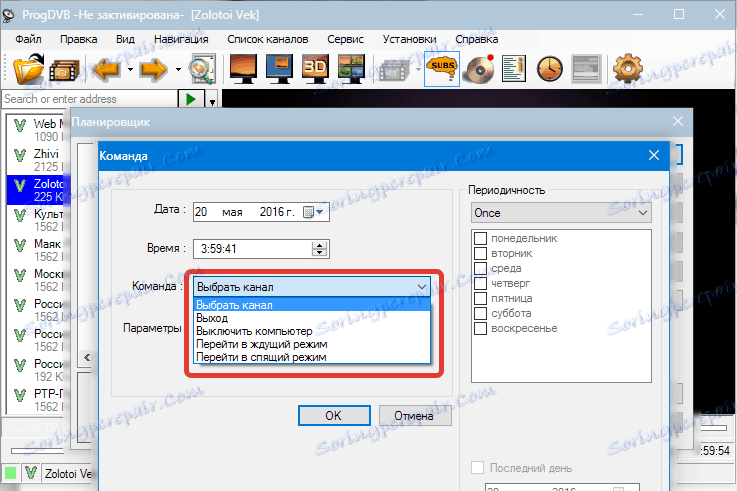Open the scheduler clock icon

(x=549, y=69)
